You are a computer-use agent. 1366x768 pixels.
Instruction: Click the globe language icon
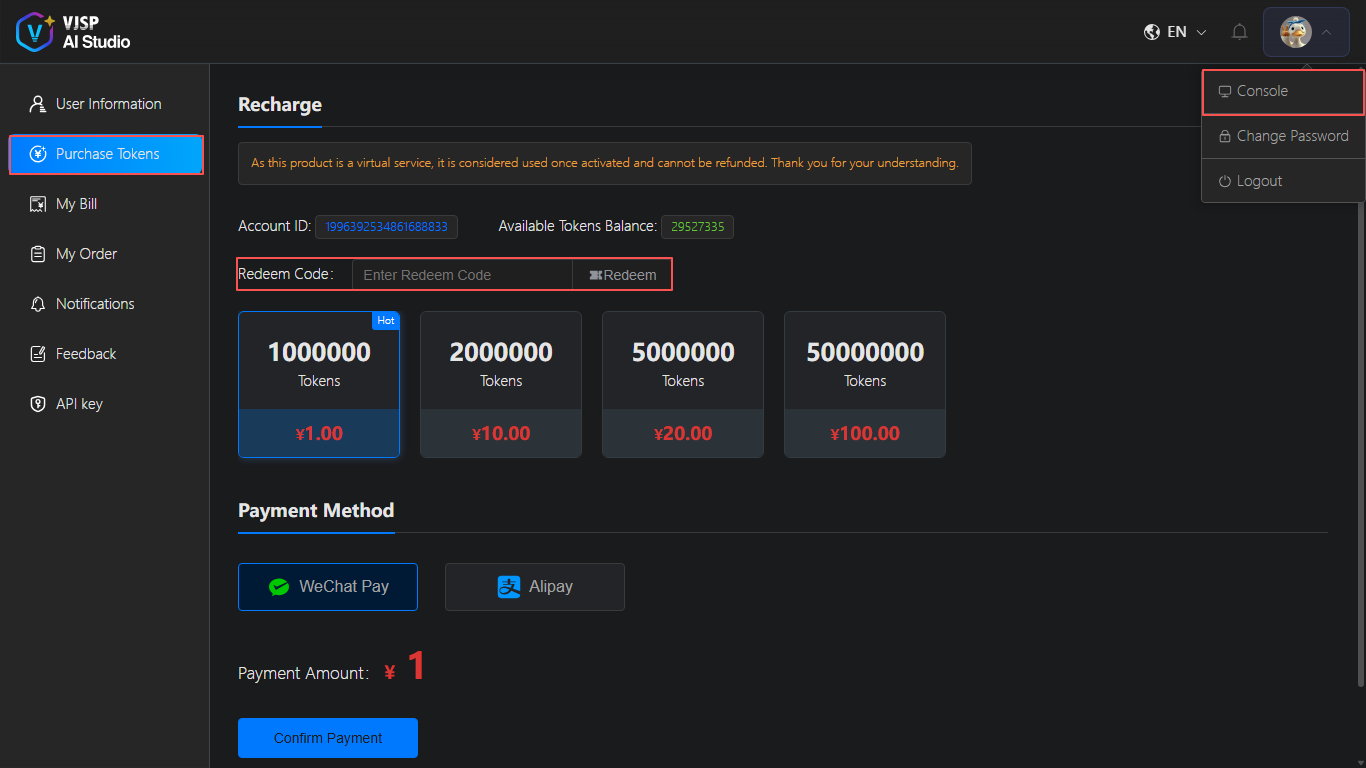(x=1151, y=31)
